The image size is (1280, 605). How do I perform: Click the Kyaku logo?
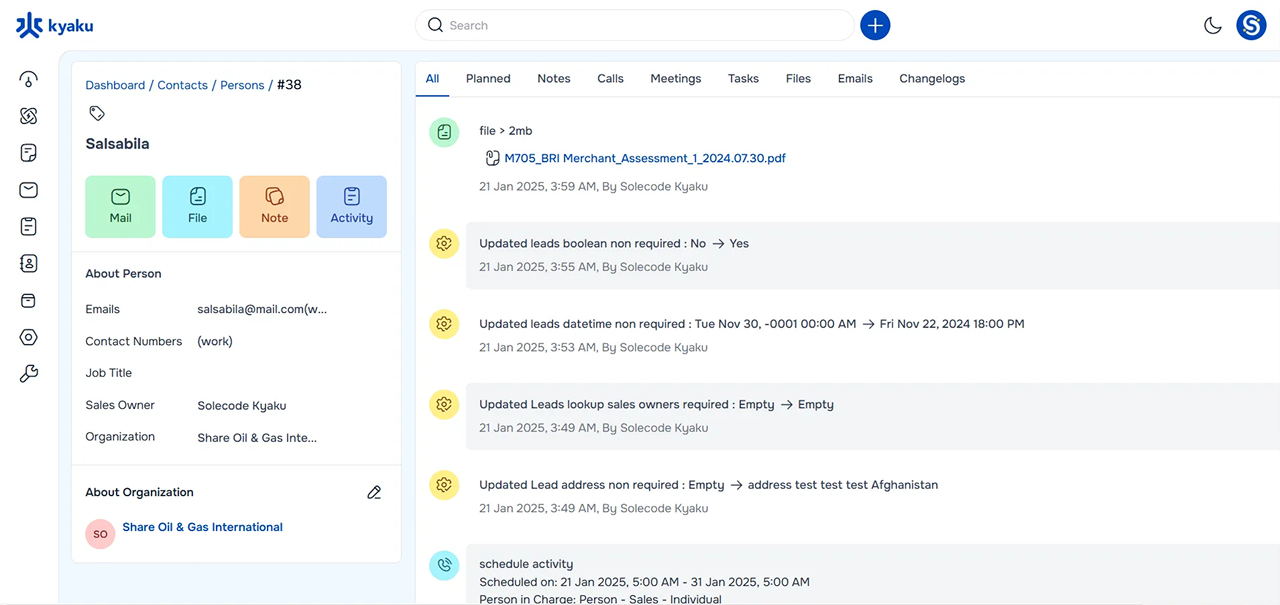(55, 25)
